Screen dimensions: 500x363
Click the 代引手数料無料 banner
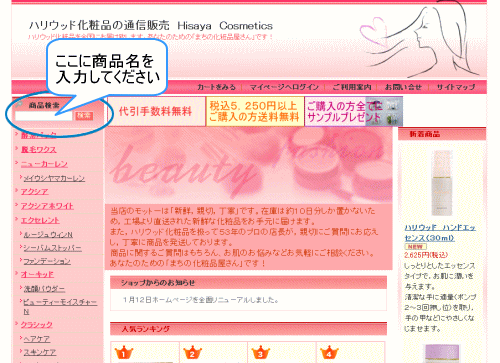click(156, 111)
